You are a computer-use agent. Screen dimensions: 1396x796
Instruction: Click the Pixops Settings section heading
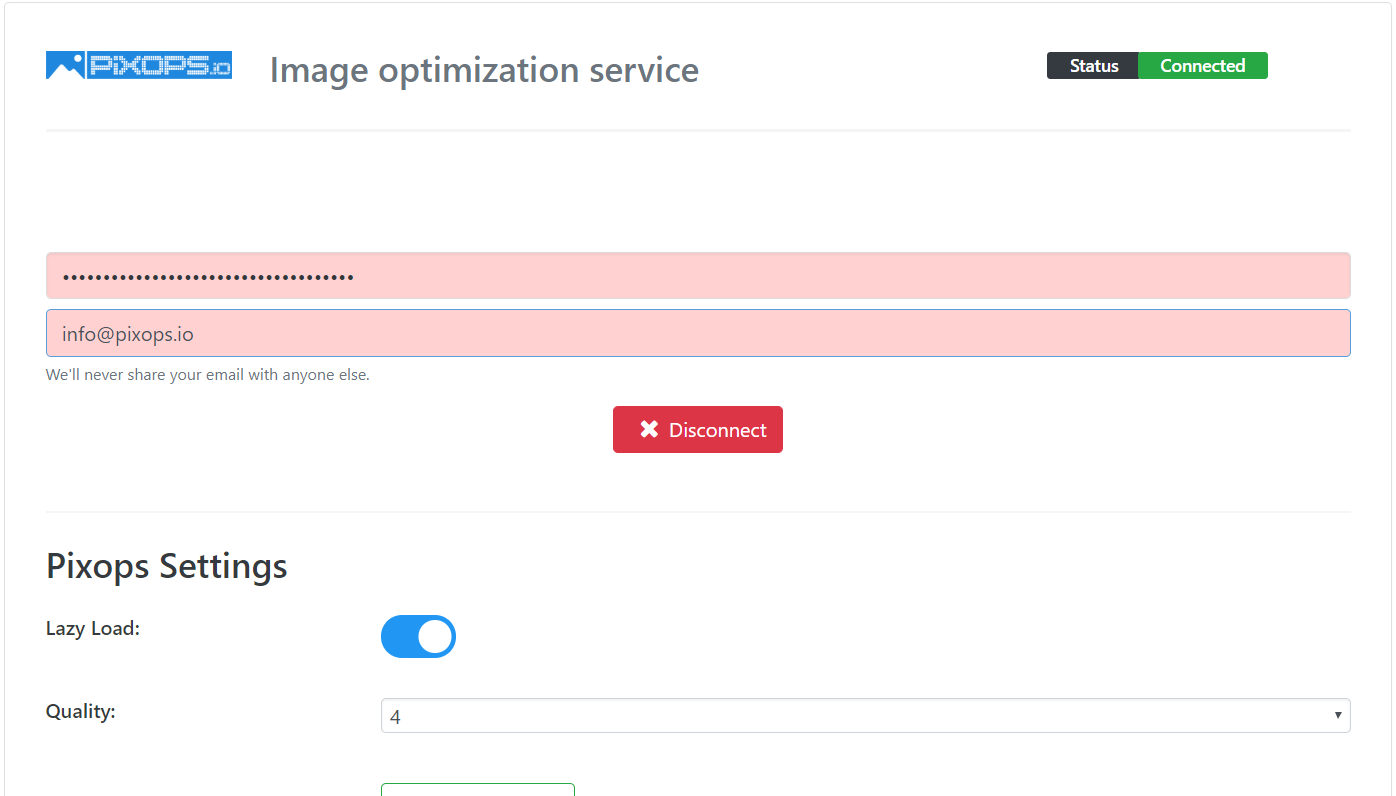click(x=166, y=566)
